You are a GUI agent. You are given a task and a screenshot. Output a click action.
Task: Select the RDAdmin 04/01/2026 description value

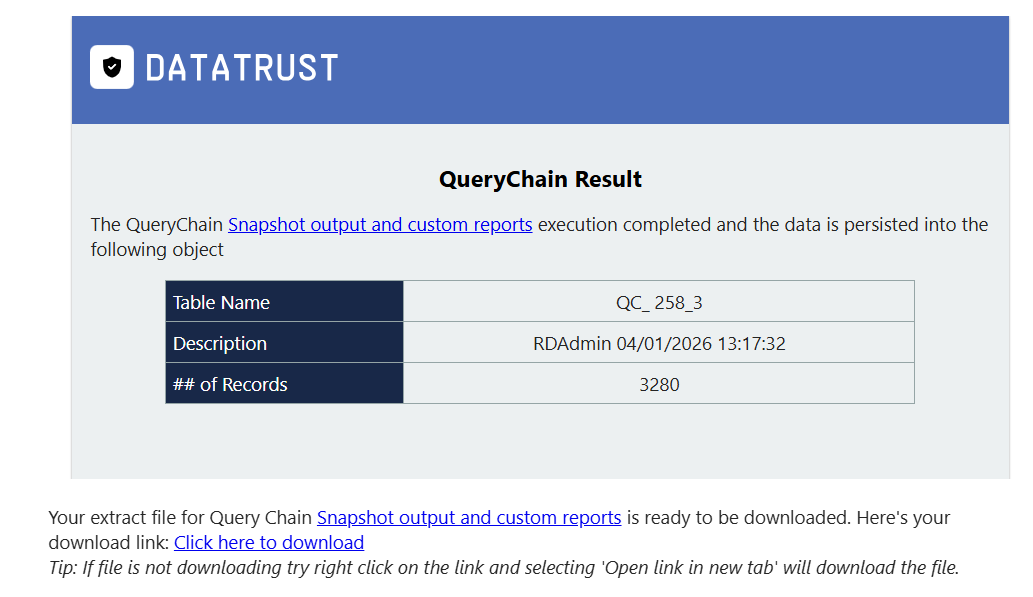659,343
